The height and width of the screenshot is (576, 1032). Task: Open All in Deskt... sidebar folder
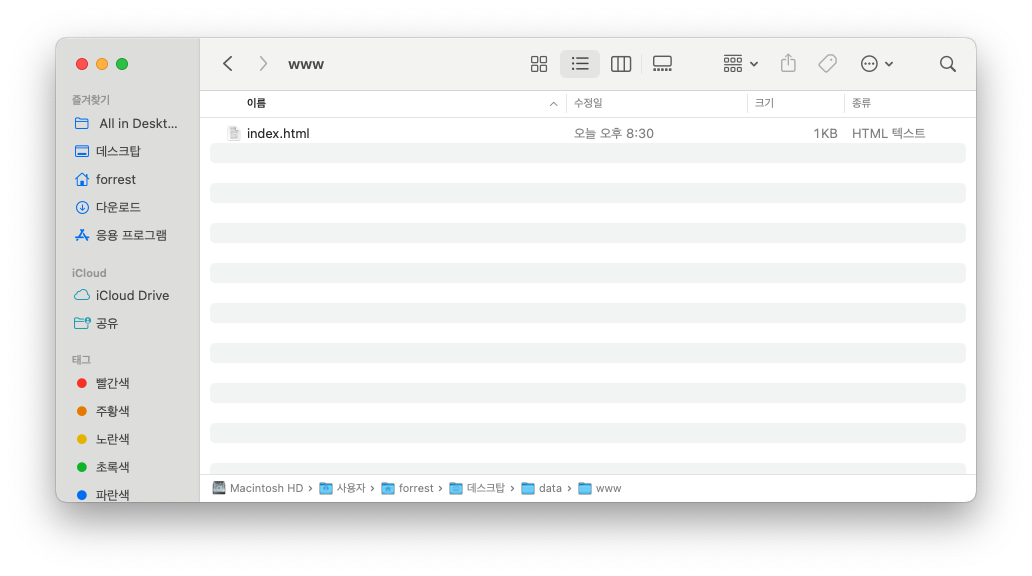point(126,124)
